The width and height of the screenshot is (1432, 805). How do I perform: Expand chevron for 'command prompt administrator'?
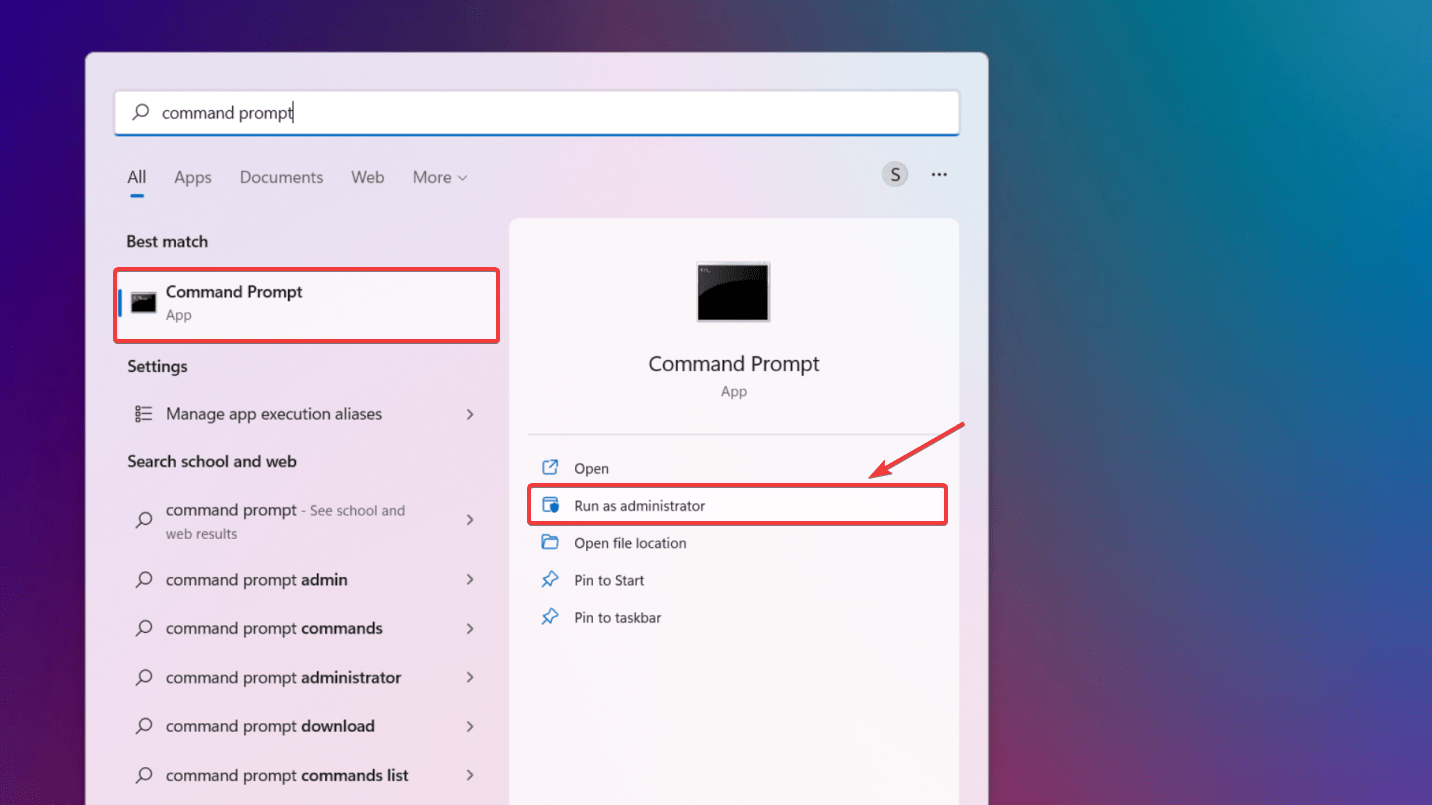point(470,677)
